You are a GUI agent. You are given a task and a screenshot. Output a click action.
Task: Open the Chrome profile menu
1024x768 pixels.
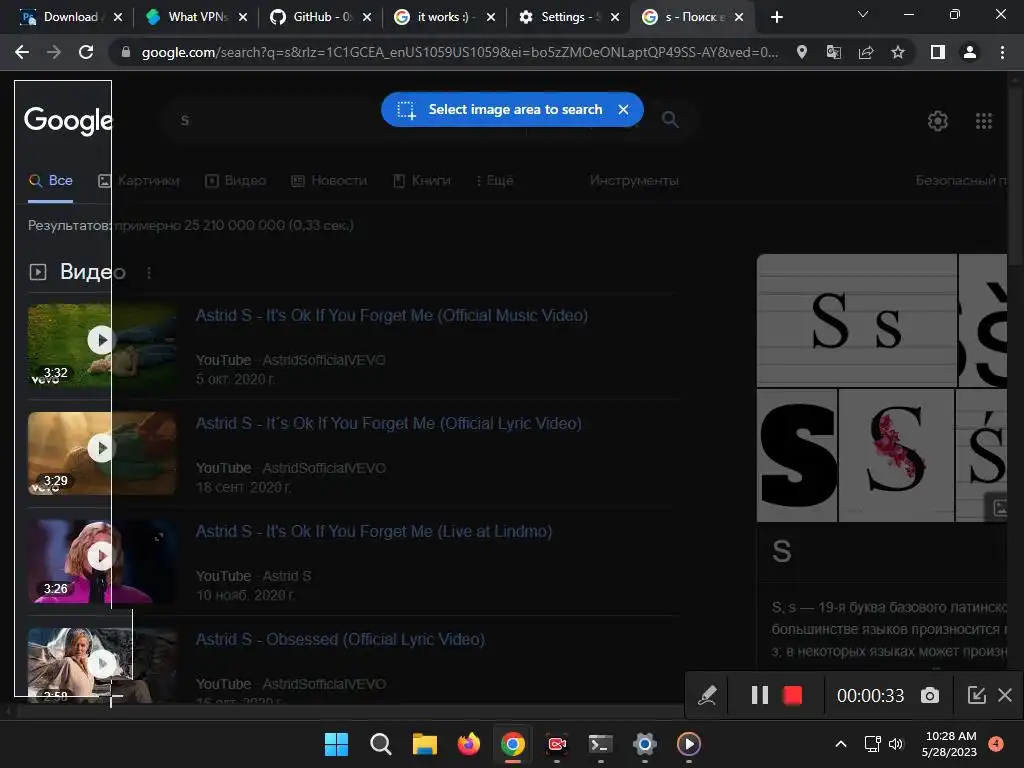(970, 52)
